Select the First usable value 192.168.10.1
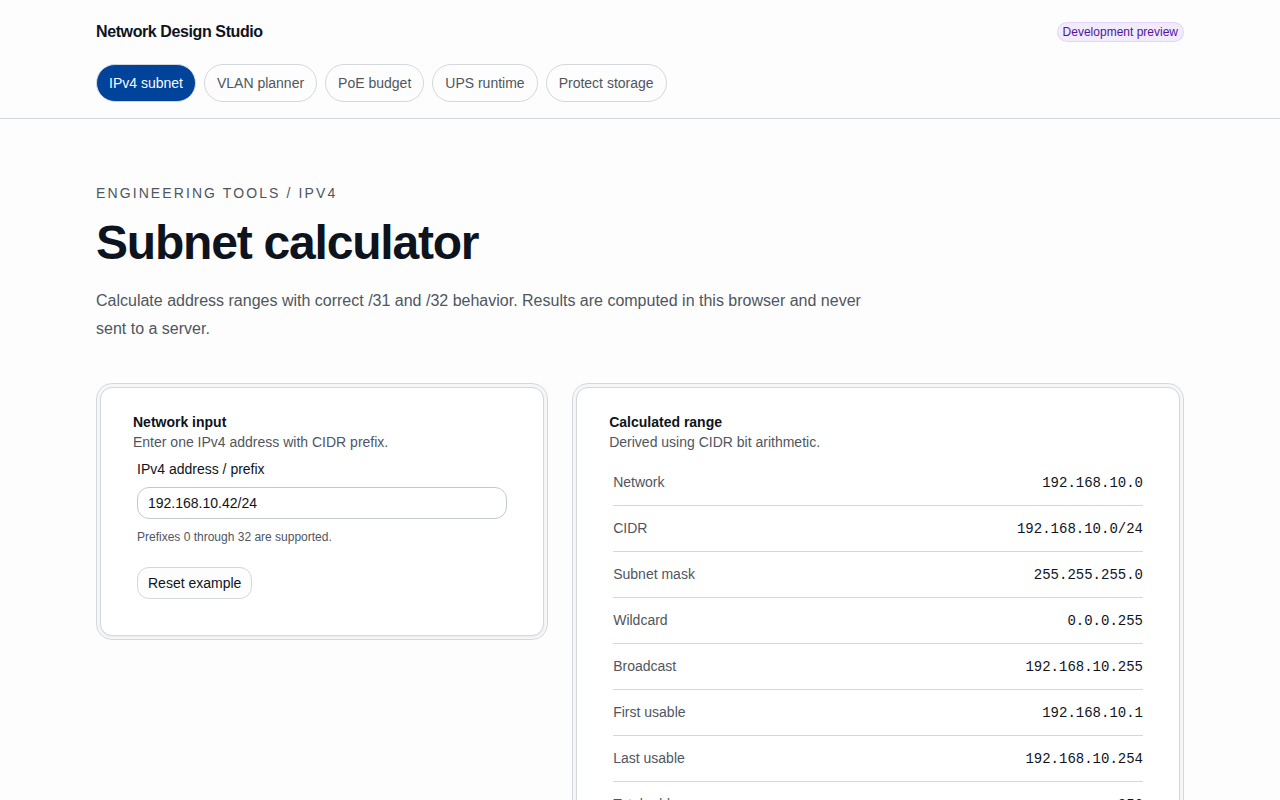Viewport: 1280px width, 800px height. [x=1092, y=712]
